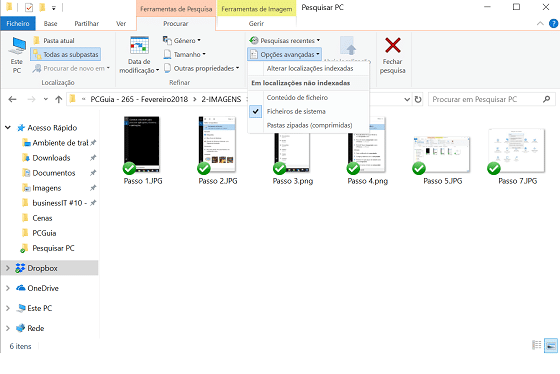
Task: Switch to the Ver ribbon tab
Action: click(x=121, y=24)
